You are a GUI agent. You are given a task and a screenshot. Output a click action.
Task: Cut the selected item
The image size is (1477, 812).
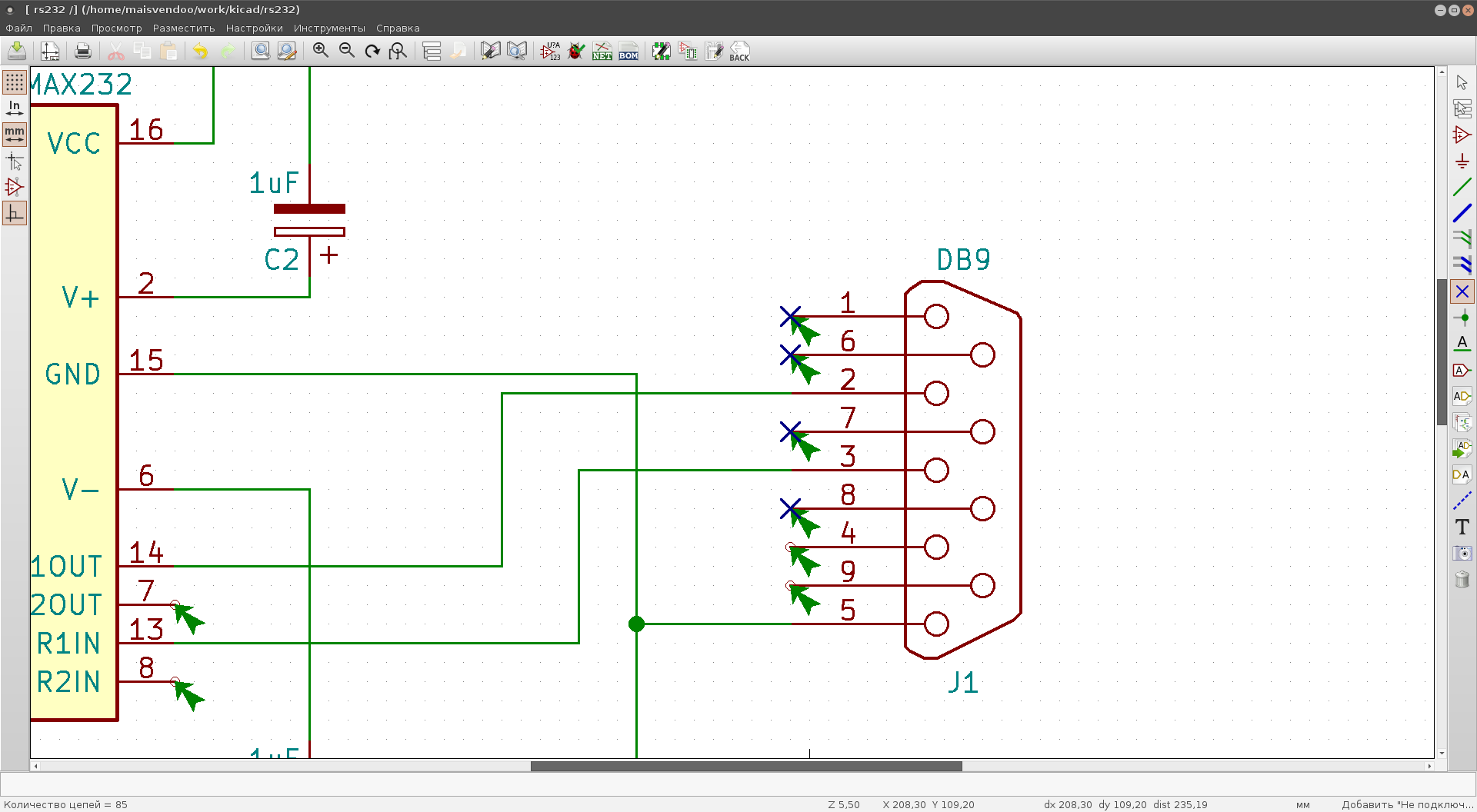point(116,51)
